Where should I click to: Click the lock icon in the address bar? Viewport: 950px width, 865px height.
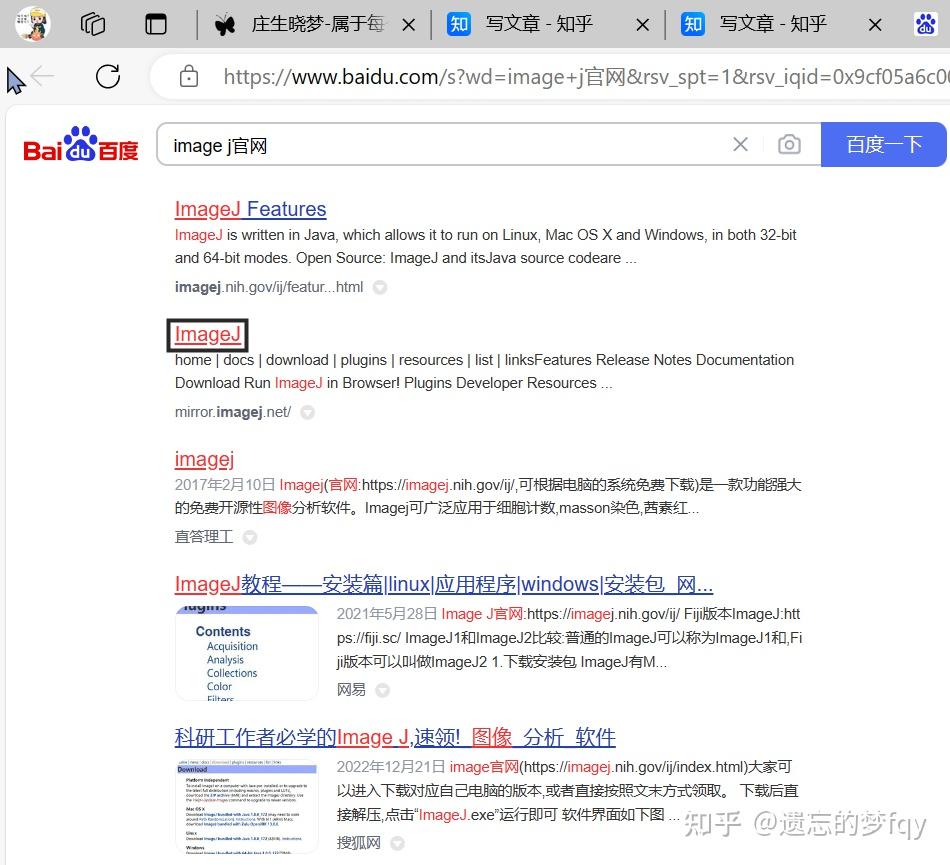click(x=189, y=76)
